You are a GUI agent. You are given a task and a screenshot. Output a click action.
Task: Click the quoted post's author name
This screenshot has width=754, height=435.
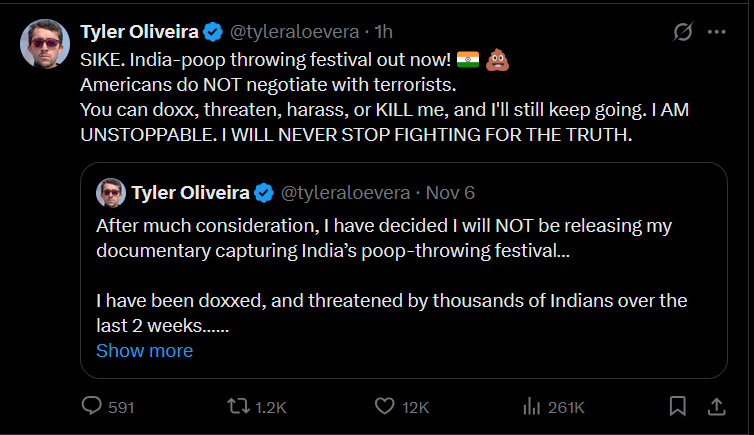pos(189,193)
